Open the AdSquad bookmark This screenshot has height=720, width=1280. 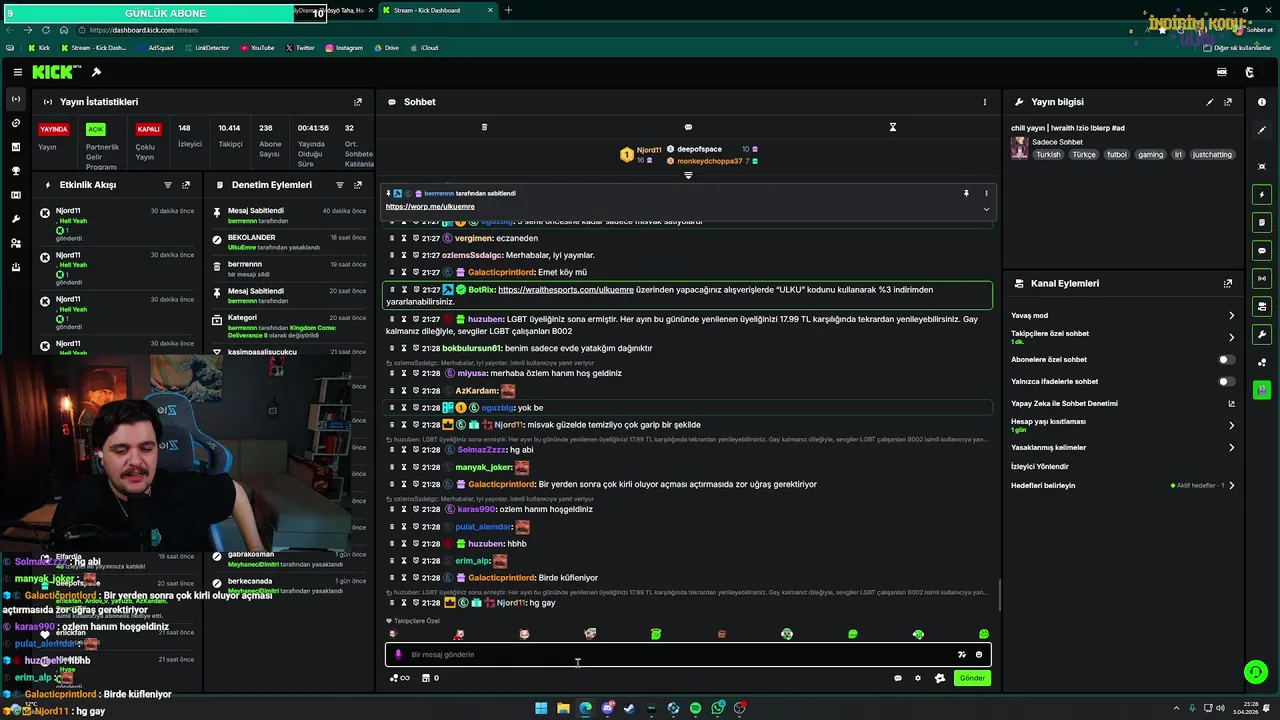click(155, 48)
